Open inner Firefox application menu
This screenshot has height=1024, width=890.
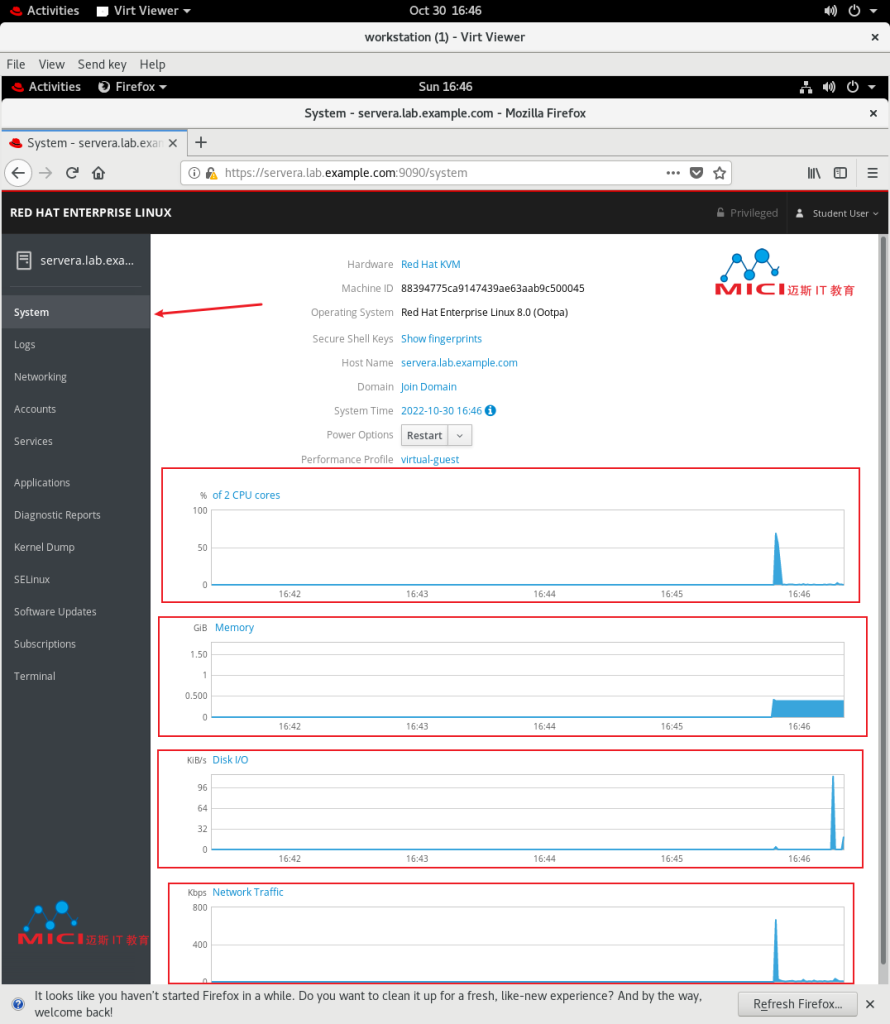(x=132, y=87)
